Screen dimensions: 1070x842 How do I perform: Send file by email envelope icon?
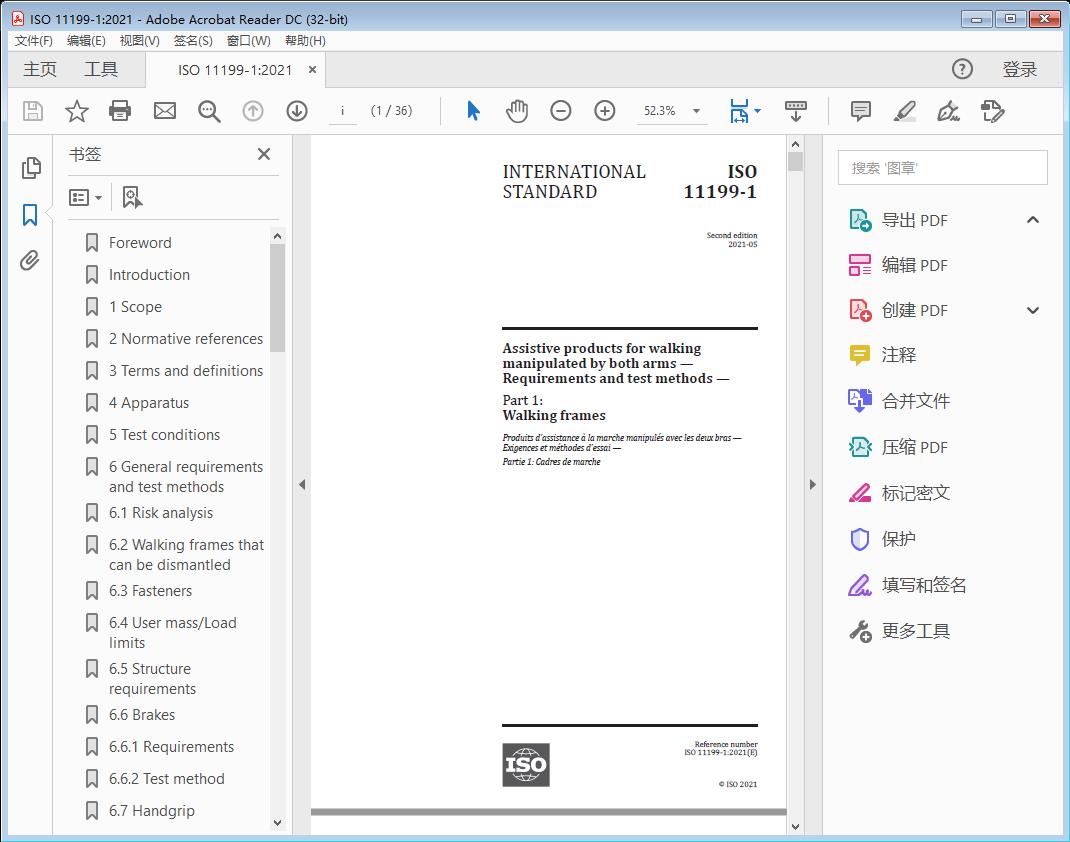click(165, 111)
